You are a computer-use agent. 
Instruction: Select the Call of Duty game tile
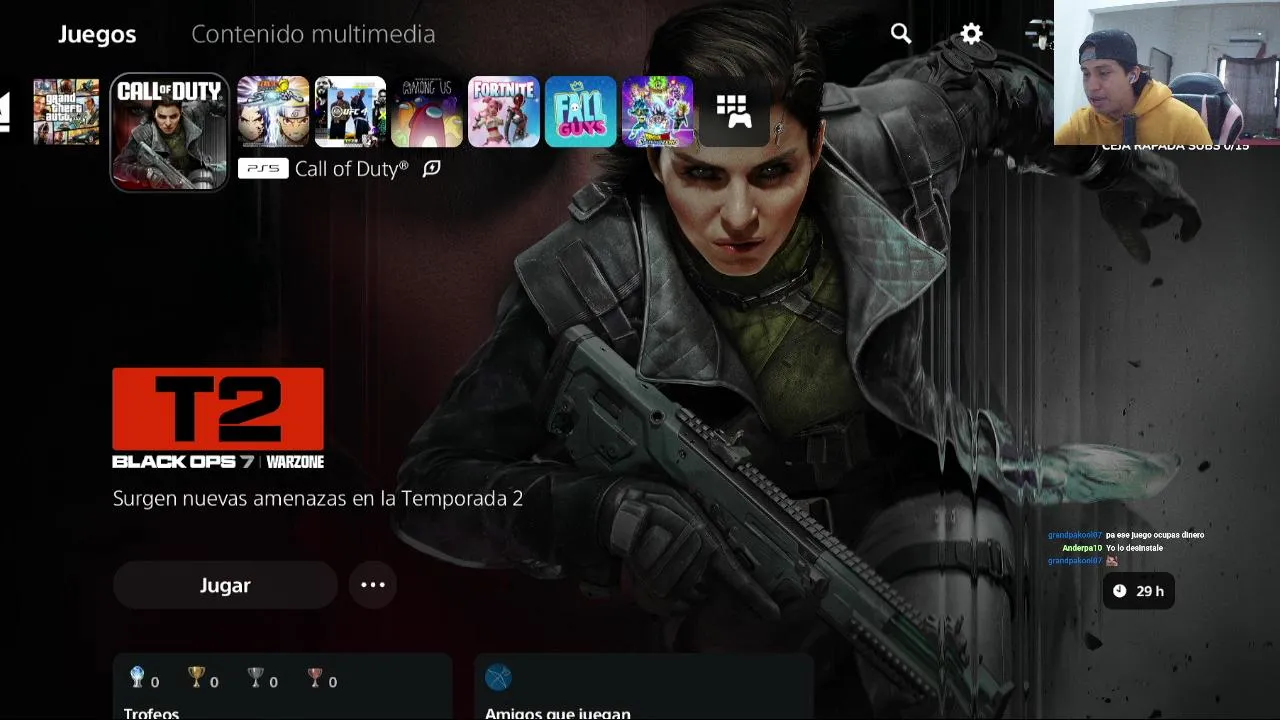pyautogui.click(x=169, y=131)
